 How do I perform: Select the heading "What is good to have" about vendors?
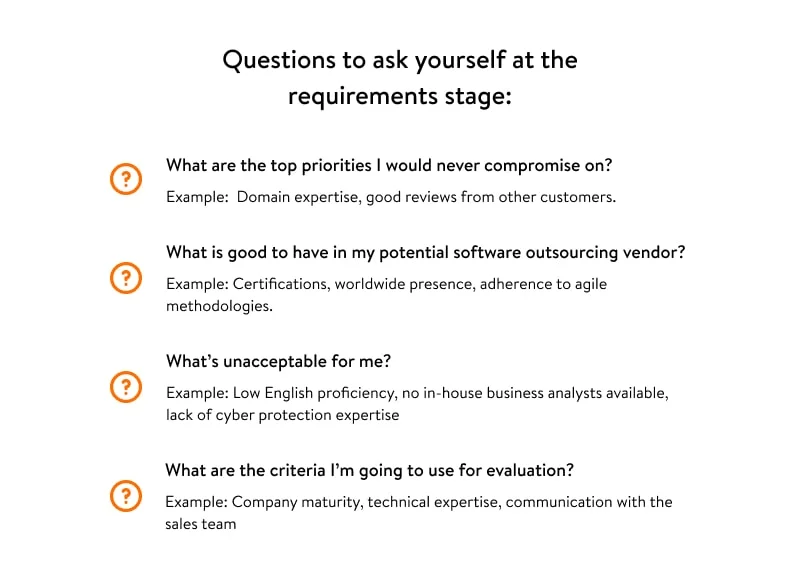click(425, 252)
